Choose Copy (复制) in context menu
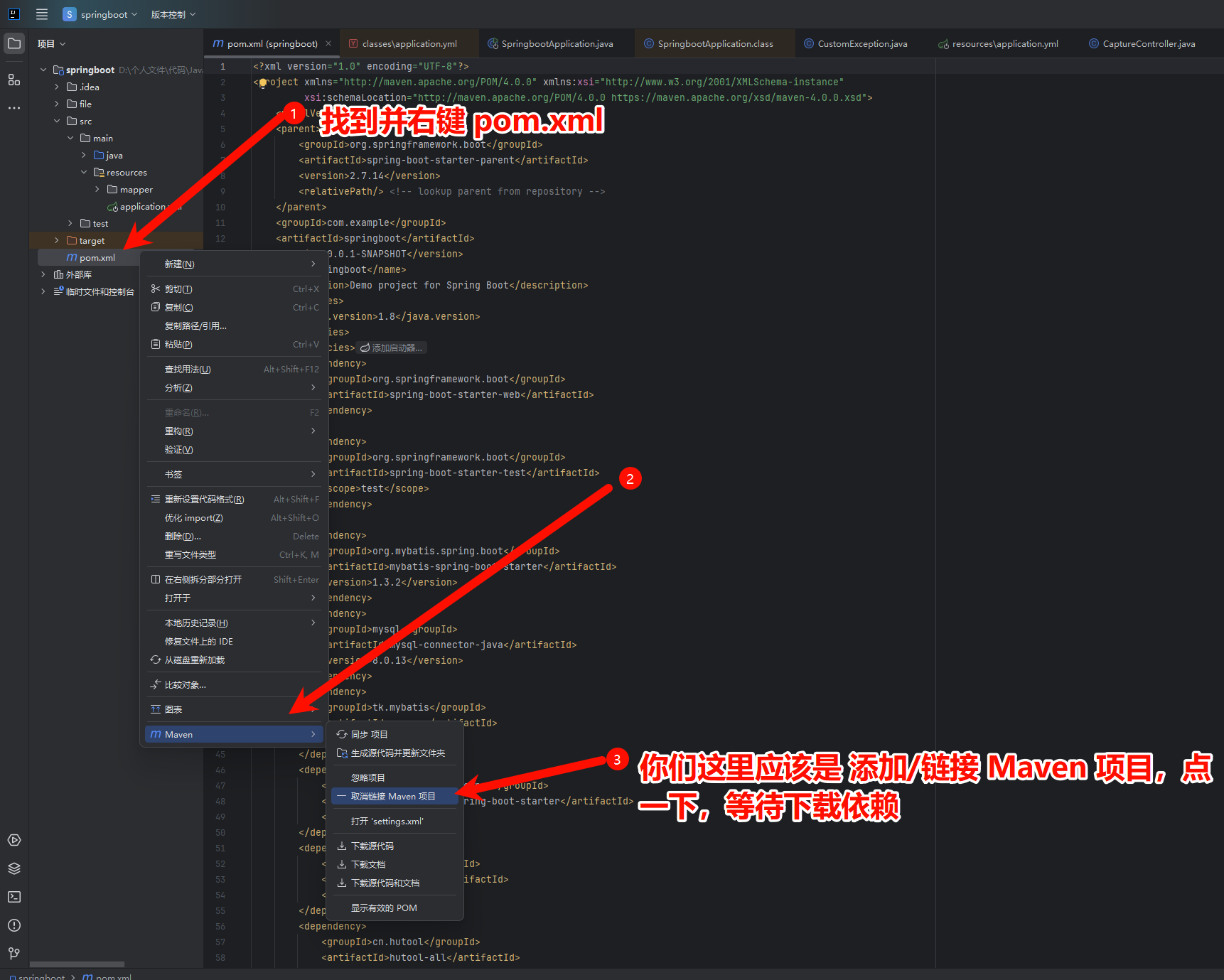1224x980 pixels. [235, 307]
